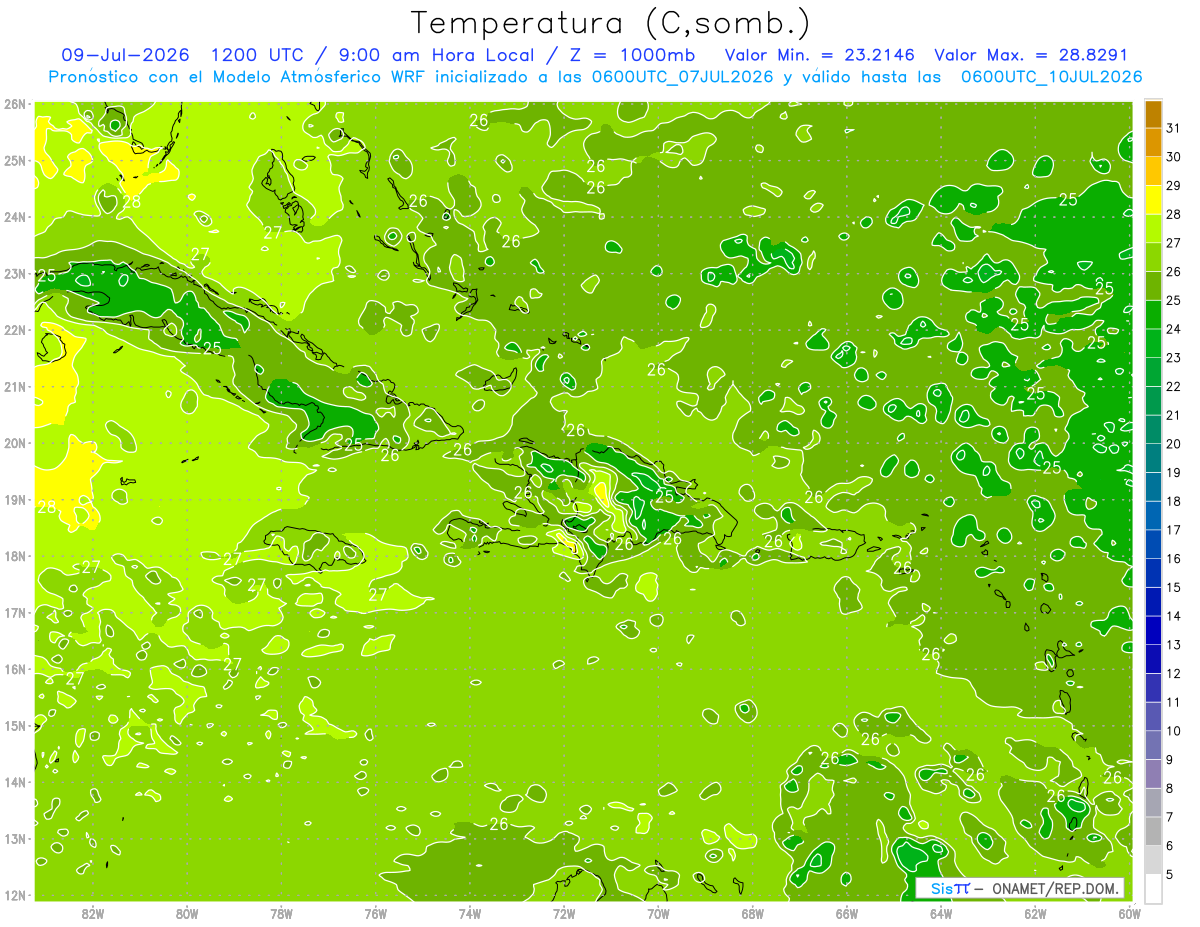
Task: Click the longitude axis label 70W
Action: coord(658,912)
